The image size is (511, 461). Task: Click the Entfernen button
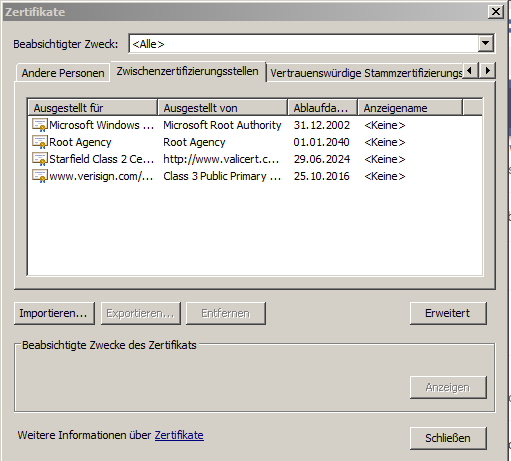click(226, 313)
